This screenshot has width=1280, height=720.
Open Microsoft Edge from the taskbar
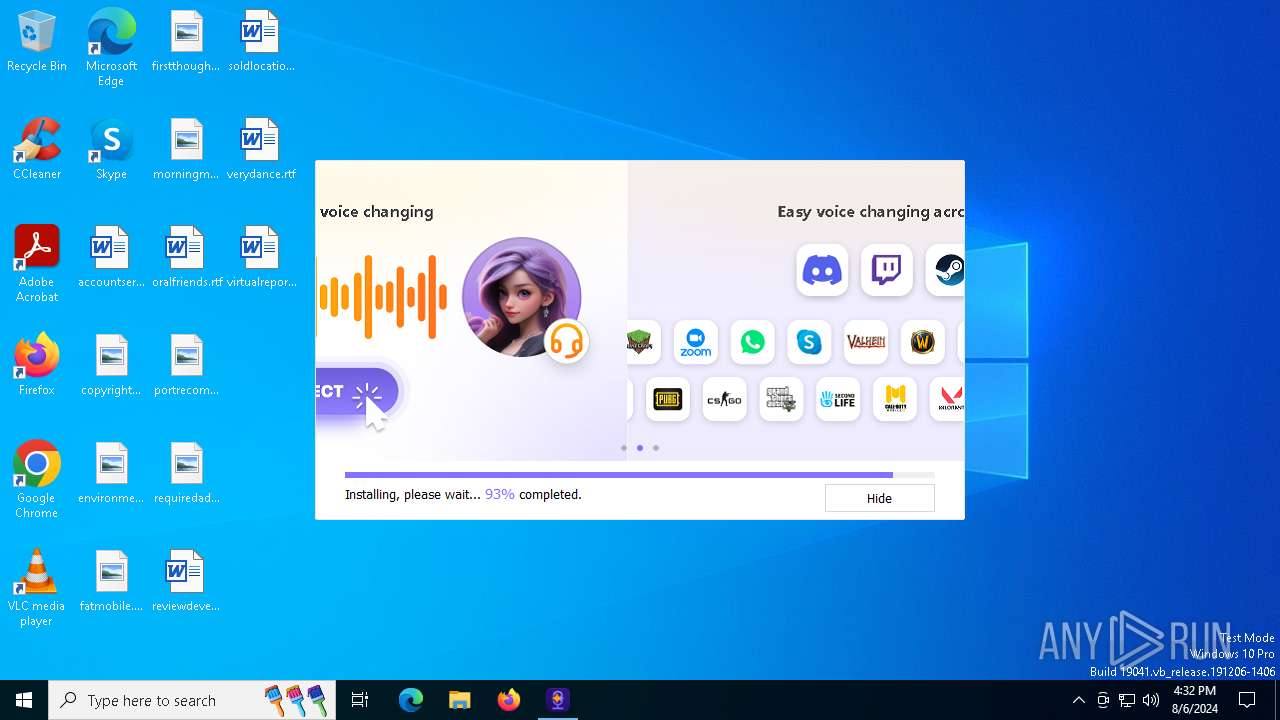click(x=411, y=700)
